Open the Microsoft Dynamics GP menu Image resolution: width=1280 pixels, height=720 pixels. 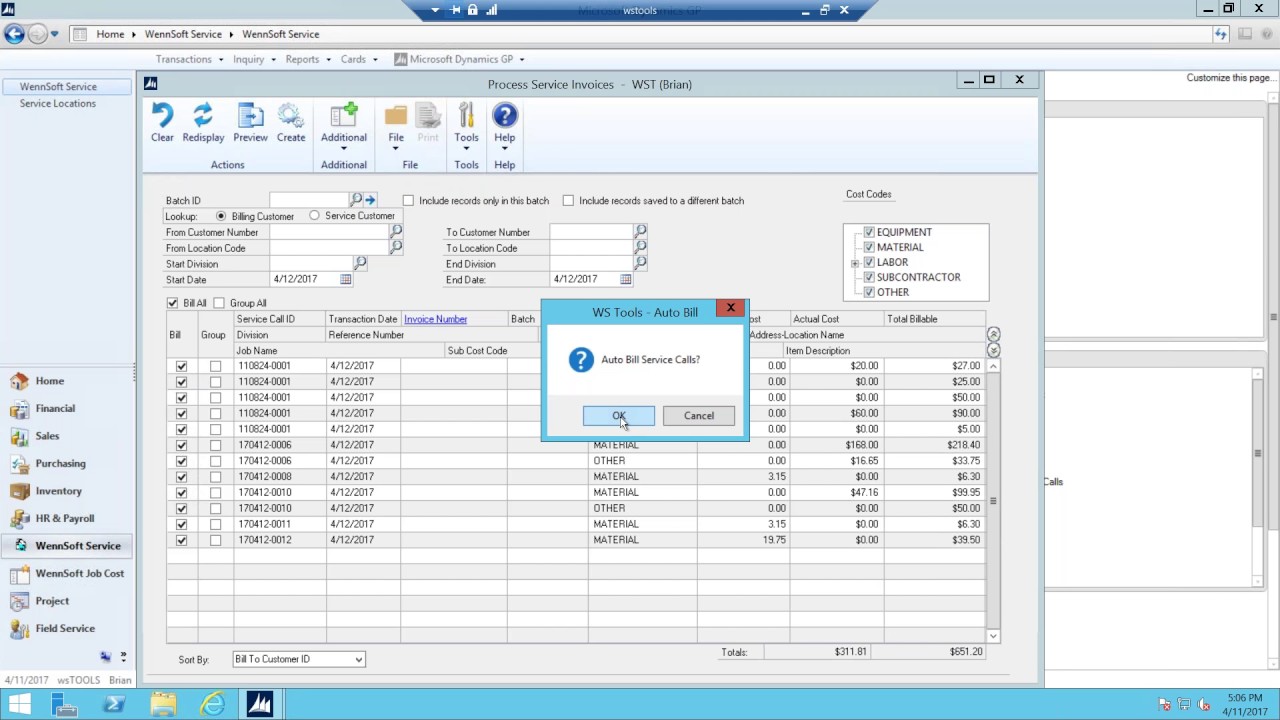click(x=460, y=59)
